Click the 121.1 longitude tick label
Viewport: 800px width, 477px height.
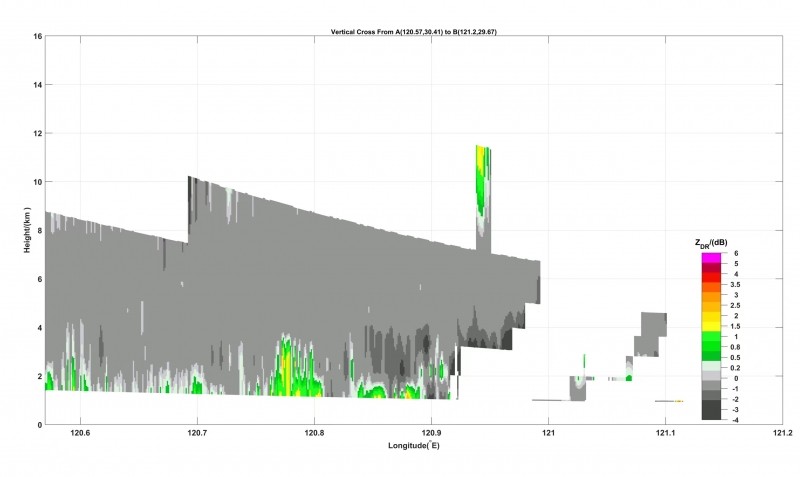tap(666, 434)
